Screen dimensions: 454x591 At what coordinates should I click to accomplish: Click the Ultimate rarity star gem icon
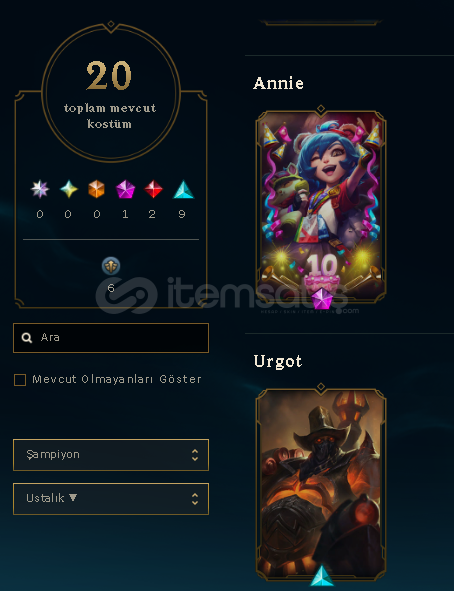pyautogui.click(x=40, y=189)
